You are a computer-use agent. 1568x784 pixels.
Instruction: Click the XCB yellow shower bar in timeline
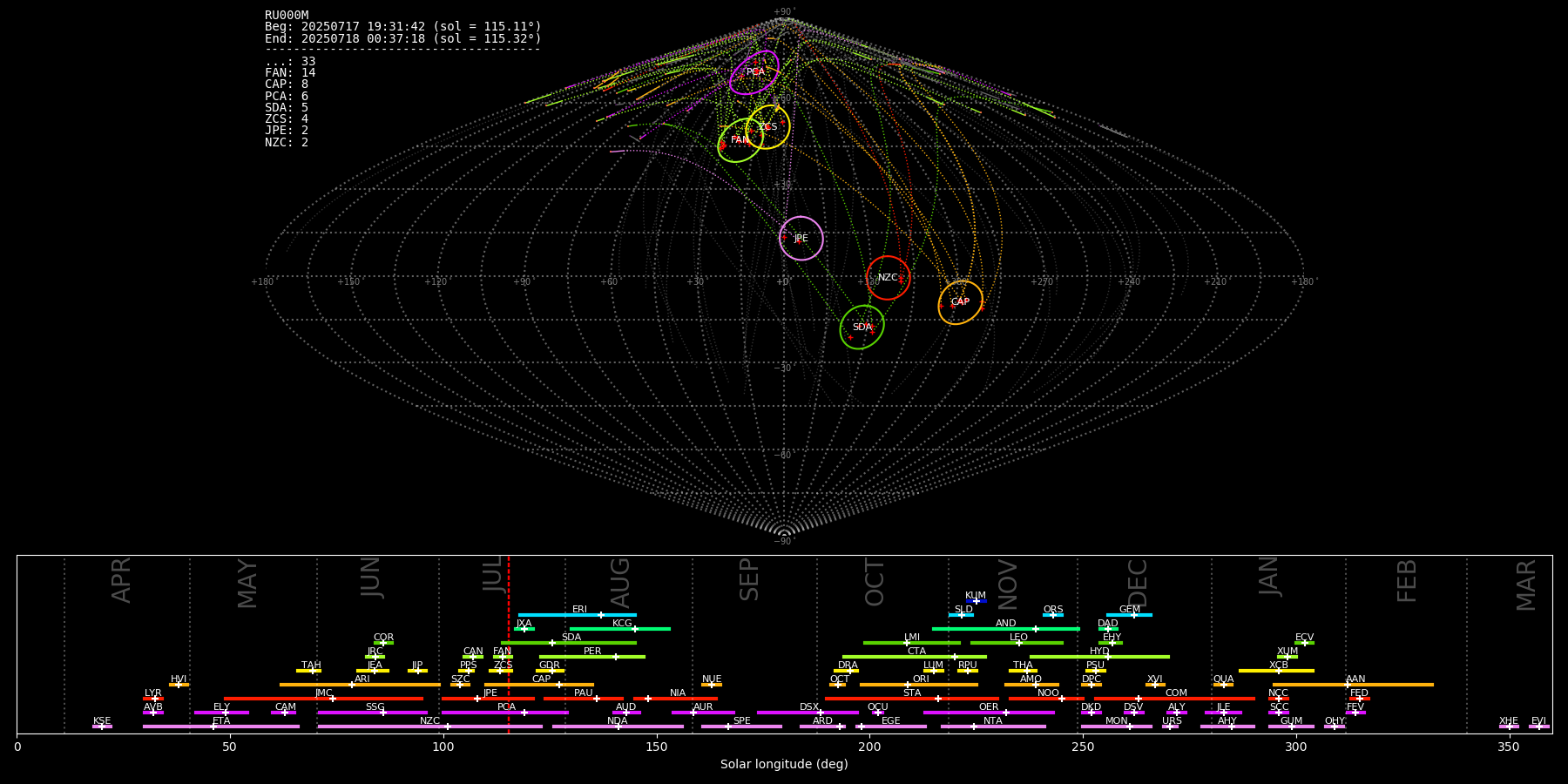point(1276,671)
